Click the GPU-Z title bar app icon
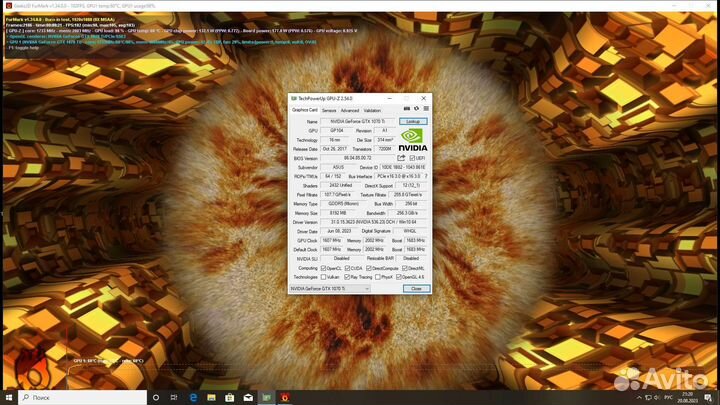 coord(294,98)
